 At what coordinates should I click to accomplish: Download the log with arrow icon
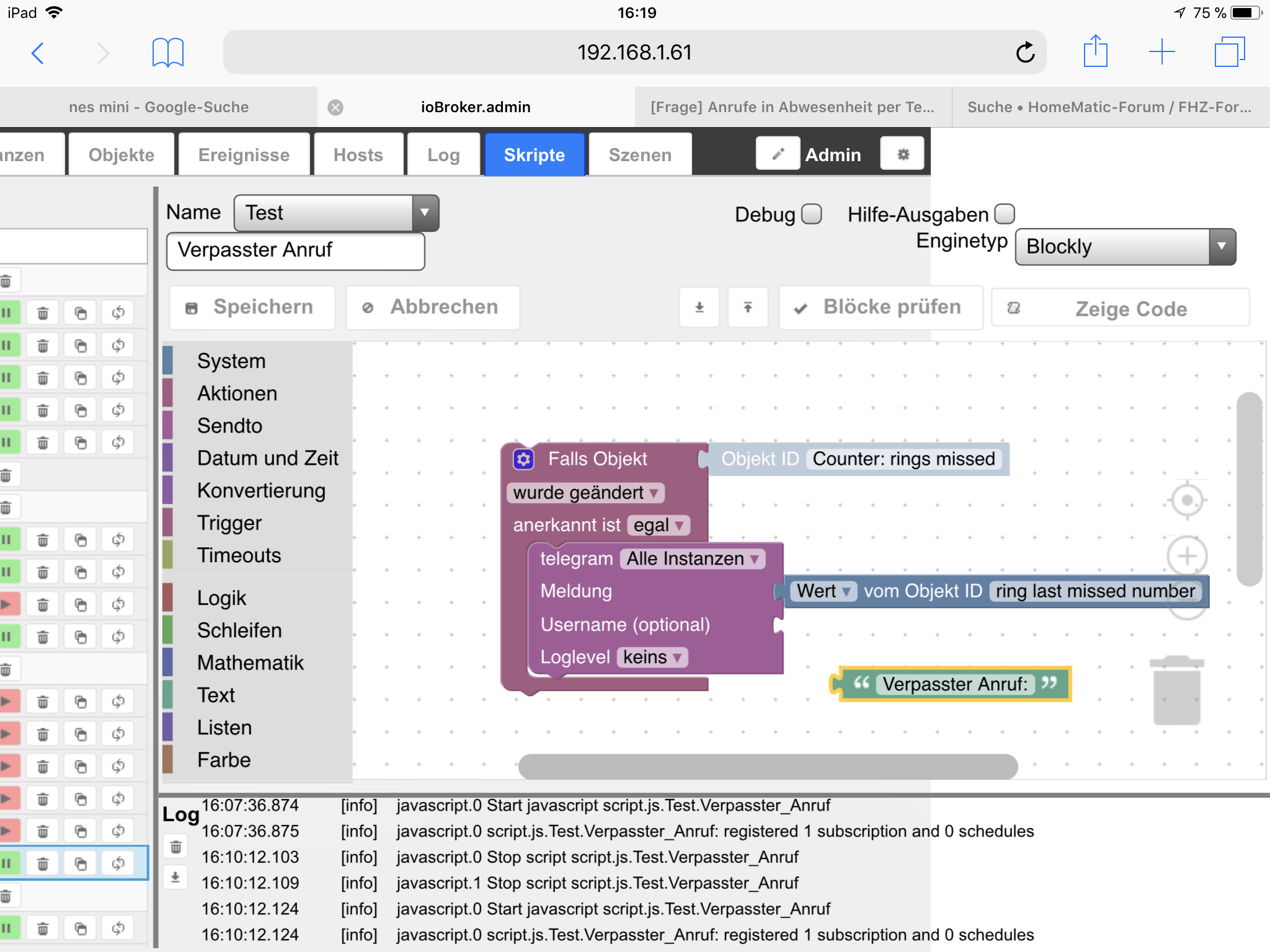click(175, 878)
